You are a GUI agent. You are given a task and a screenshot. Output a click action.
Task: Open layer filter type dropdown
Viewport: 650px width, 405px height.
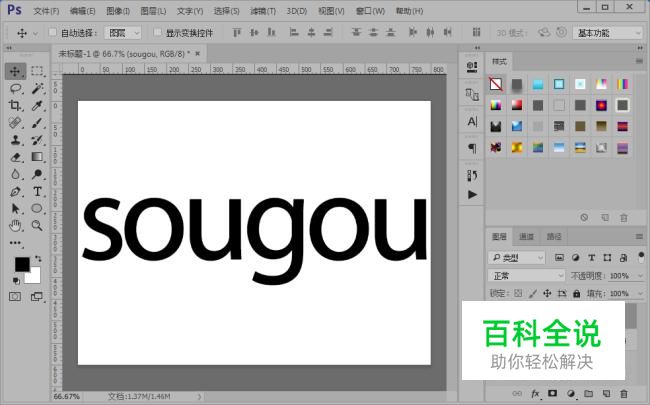click(517, 258)
